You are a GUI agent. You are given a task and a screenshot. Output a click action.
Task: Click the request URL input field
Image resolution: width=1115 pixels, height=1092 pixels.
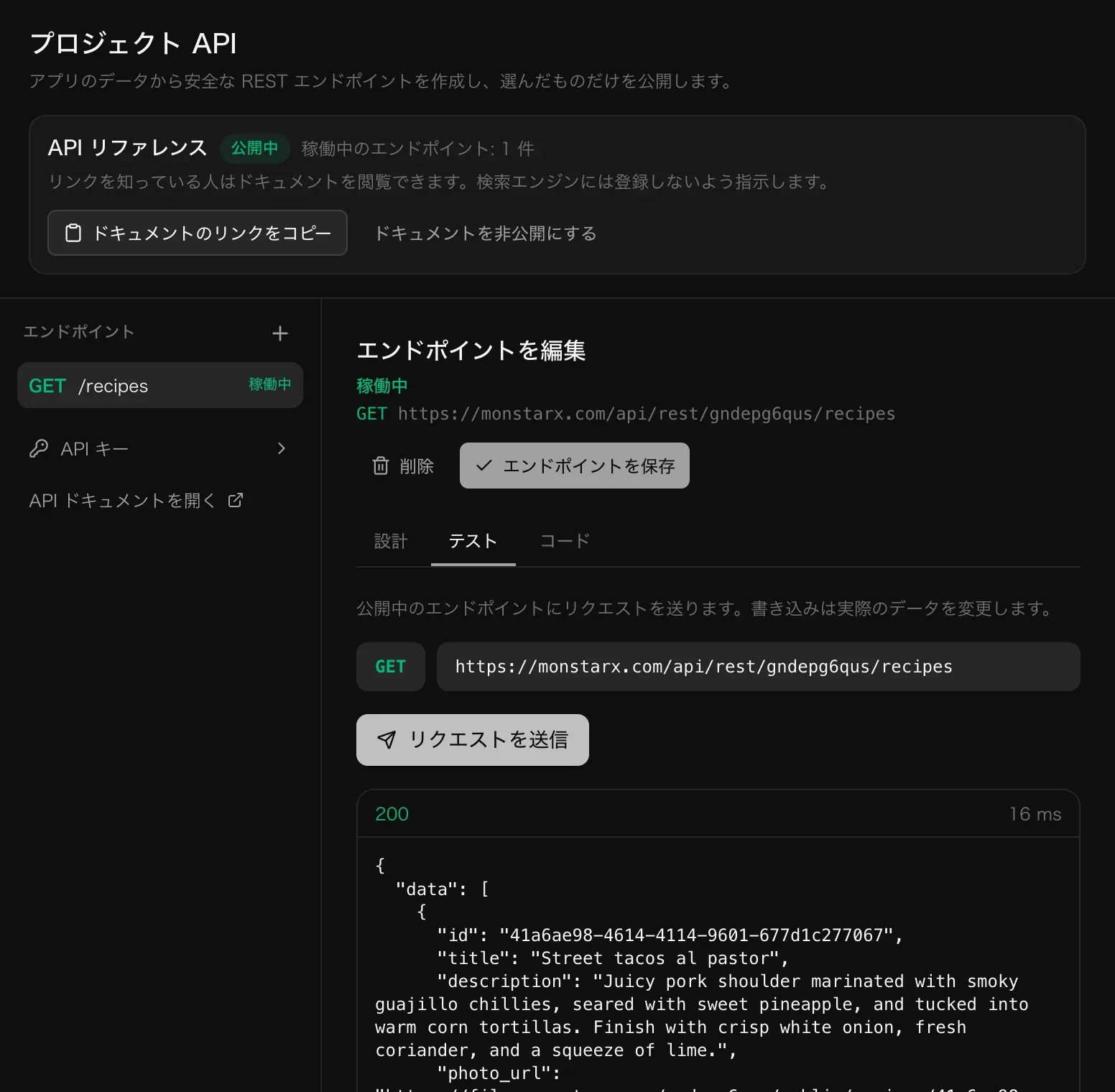[x=759, y=667]
